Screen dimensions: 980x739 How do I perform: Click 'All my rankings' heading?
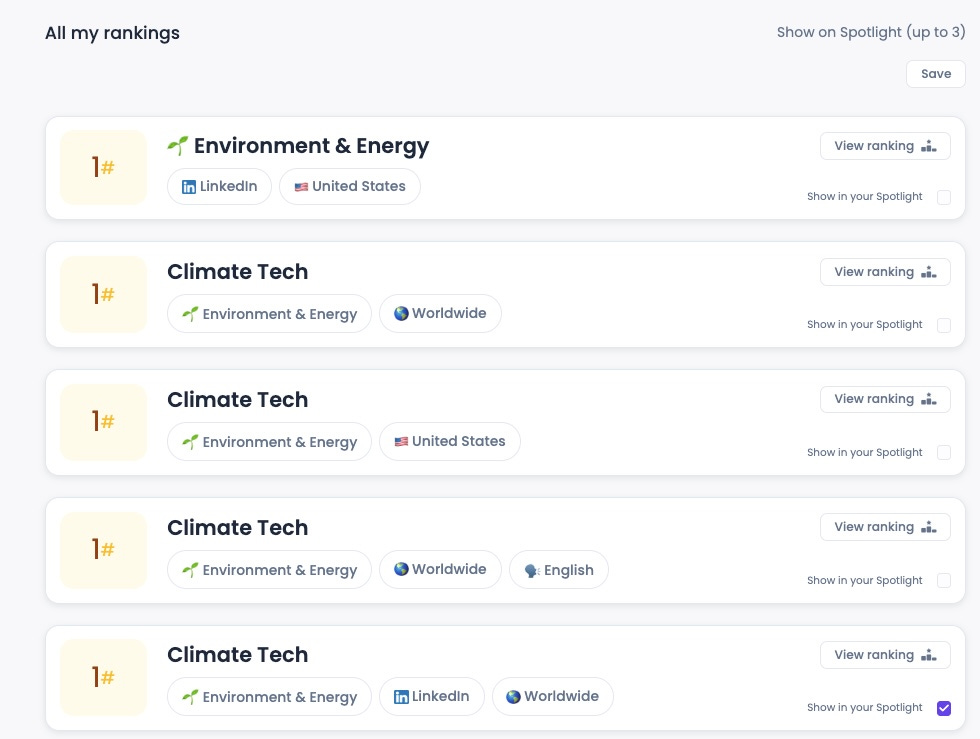(x=112, y=33)
